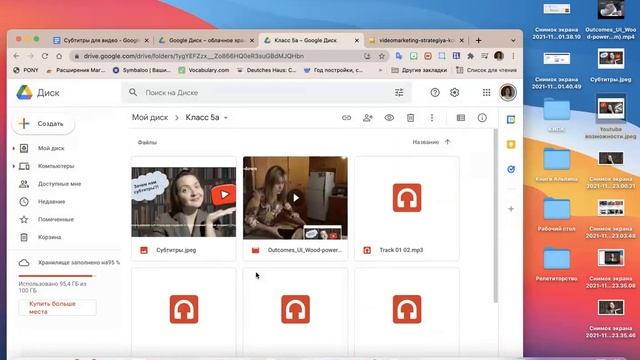Open Список для чтения reading list
The width and height of the screenshot is (640, 360).
[486, 70]
